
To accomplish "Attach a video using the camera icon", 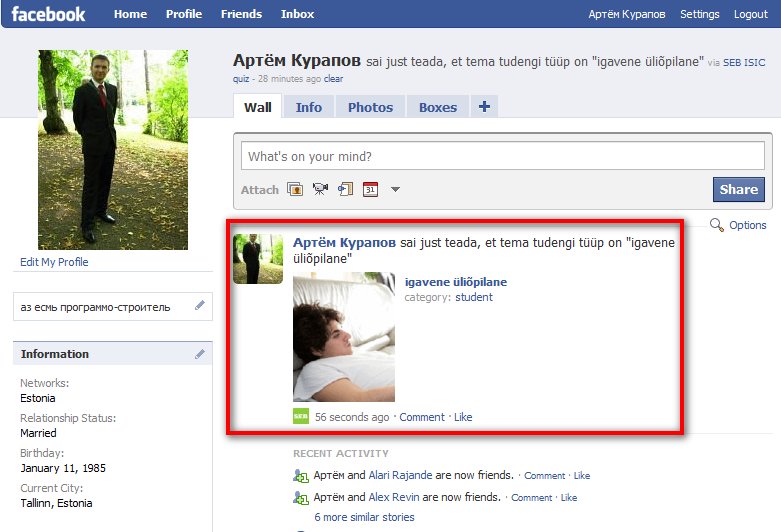I will pos(320,189).
